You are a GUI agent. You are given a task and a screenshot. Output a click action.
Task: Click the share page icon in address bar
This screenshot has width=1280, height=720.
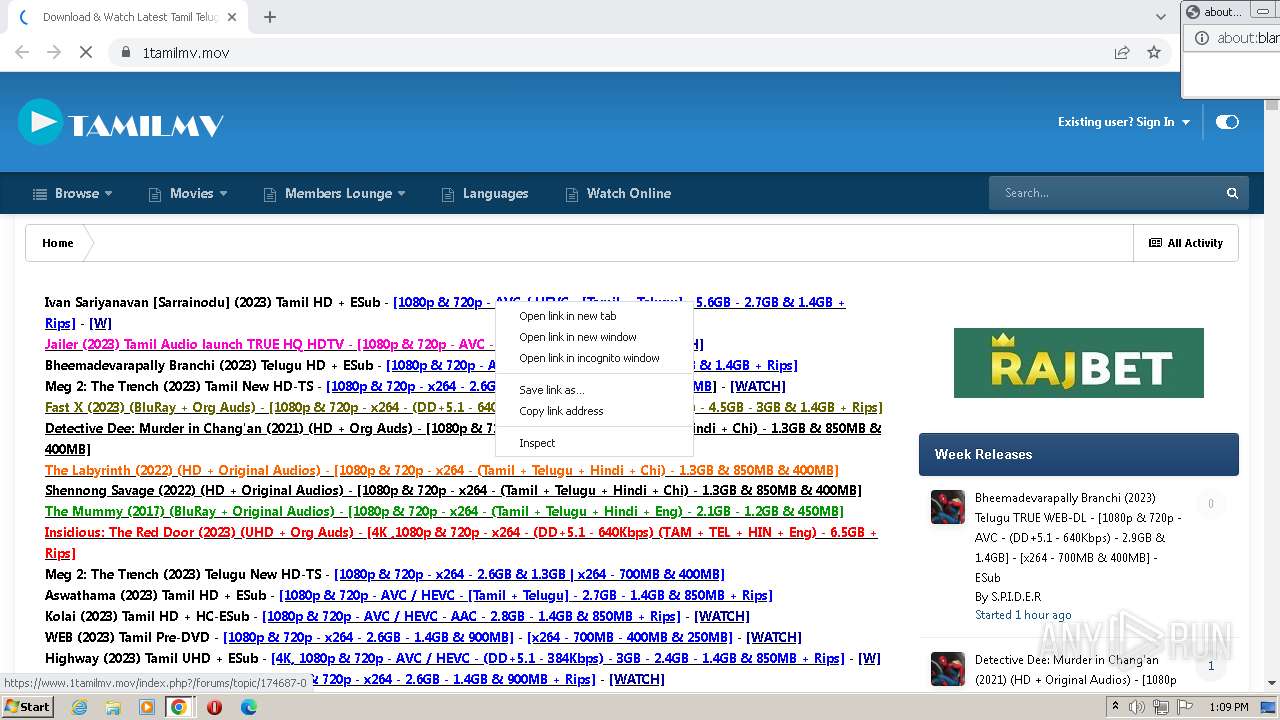[x=1122, y=52]
